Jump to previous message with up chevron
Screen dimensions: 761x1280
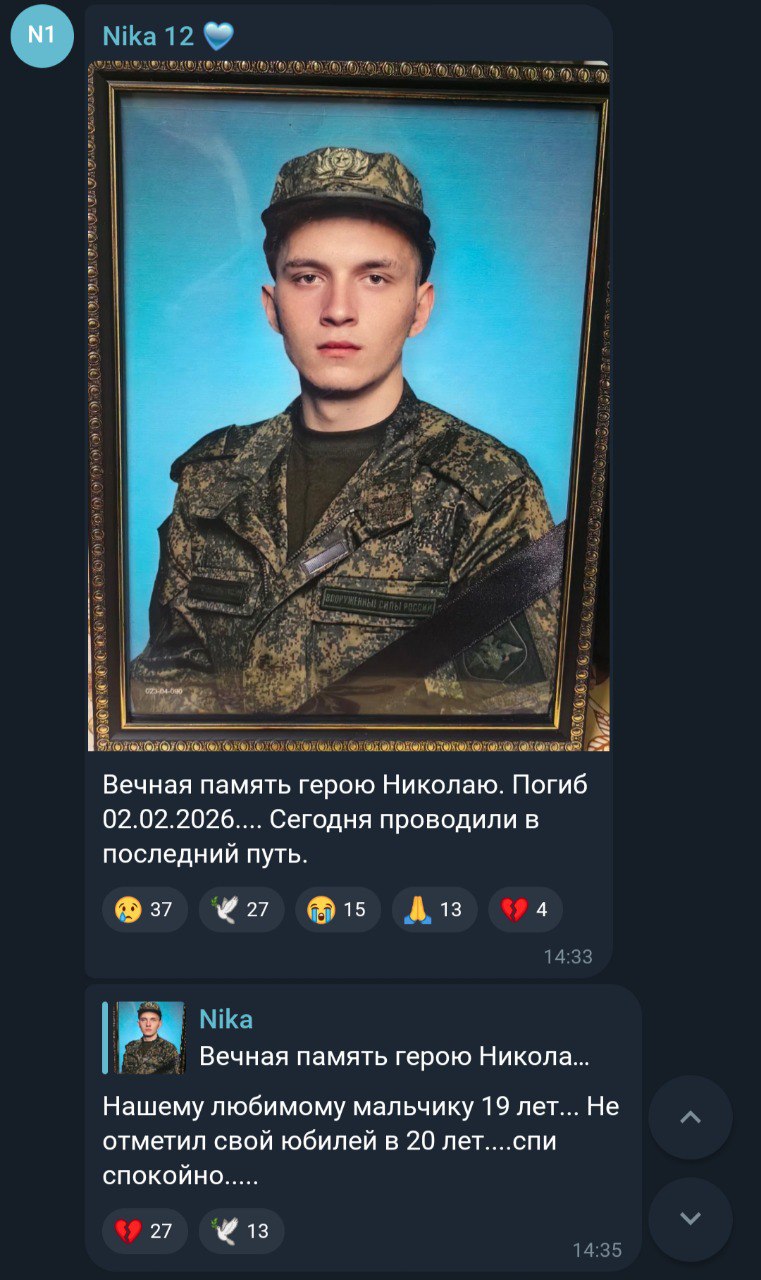click(690, 1118)
